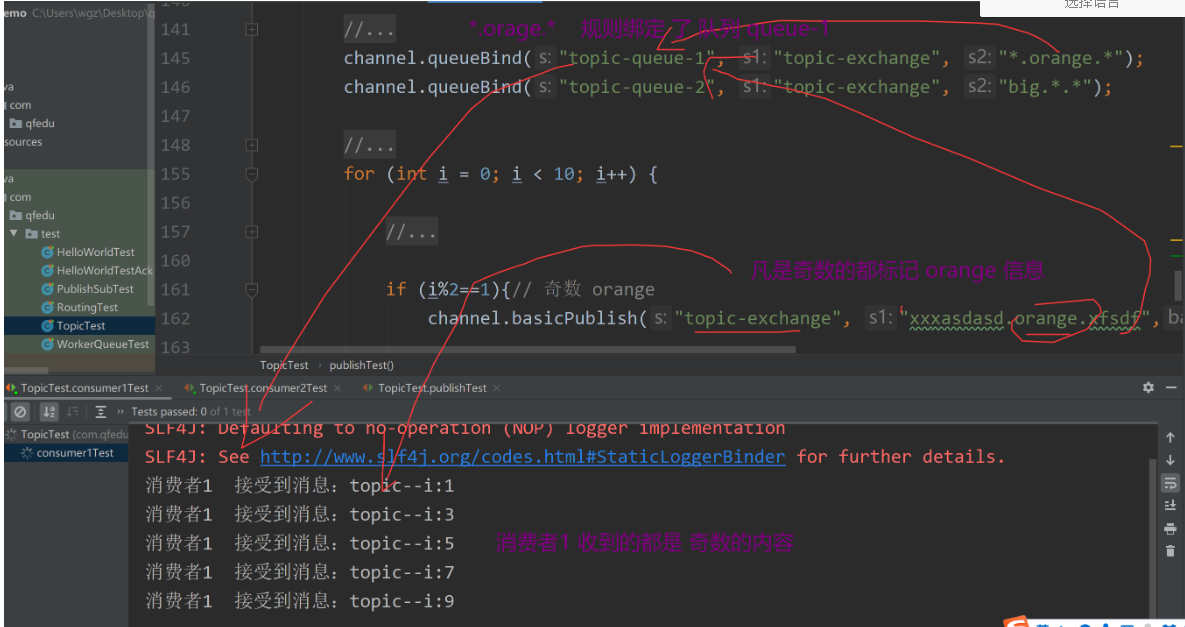Hide the Run tool window with the minimize dash

[x=1170, y=388]
